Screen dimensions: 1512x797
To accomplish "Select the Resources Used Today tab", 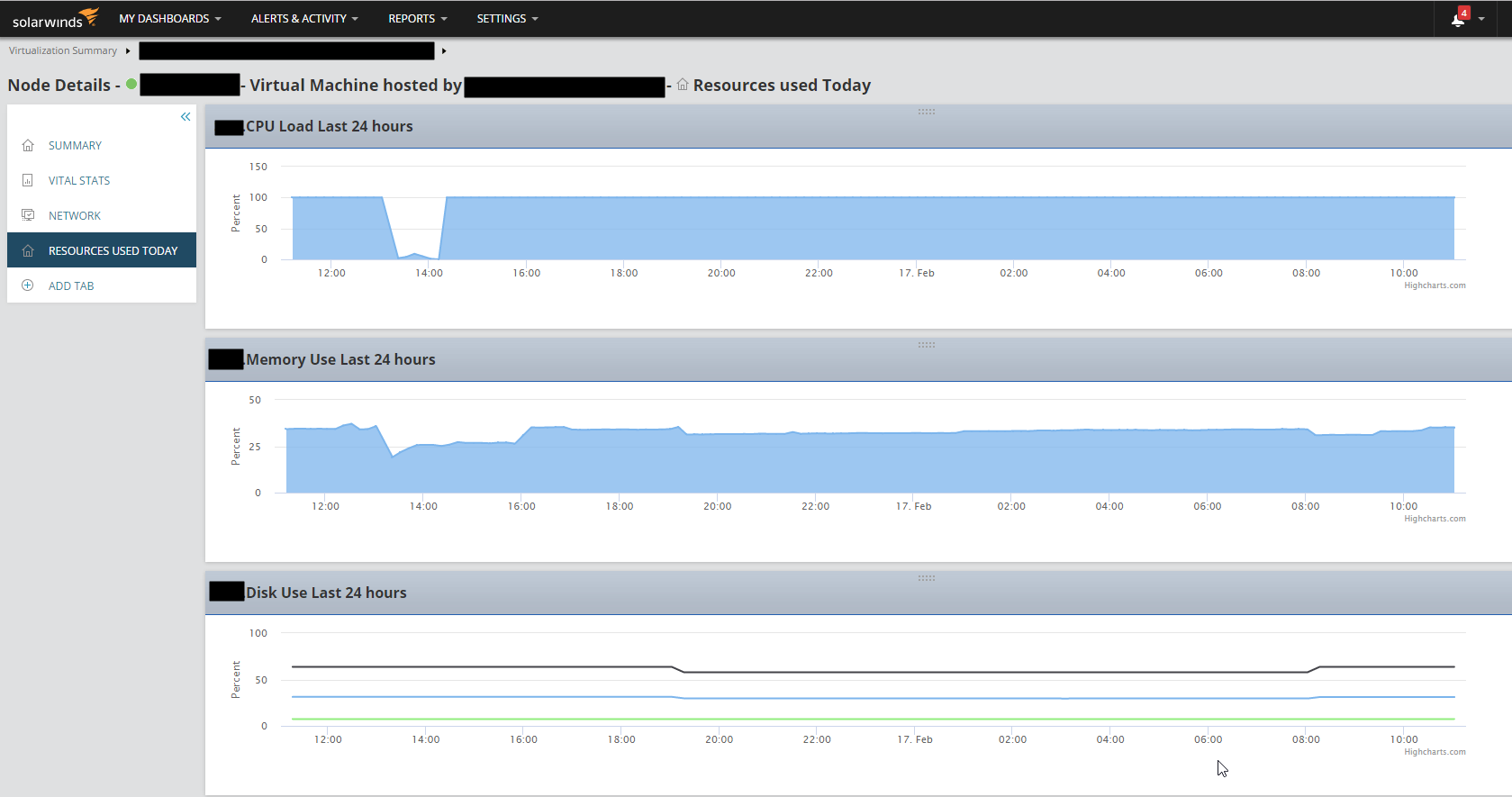I will tap(102, 250).
